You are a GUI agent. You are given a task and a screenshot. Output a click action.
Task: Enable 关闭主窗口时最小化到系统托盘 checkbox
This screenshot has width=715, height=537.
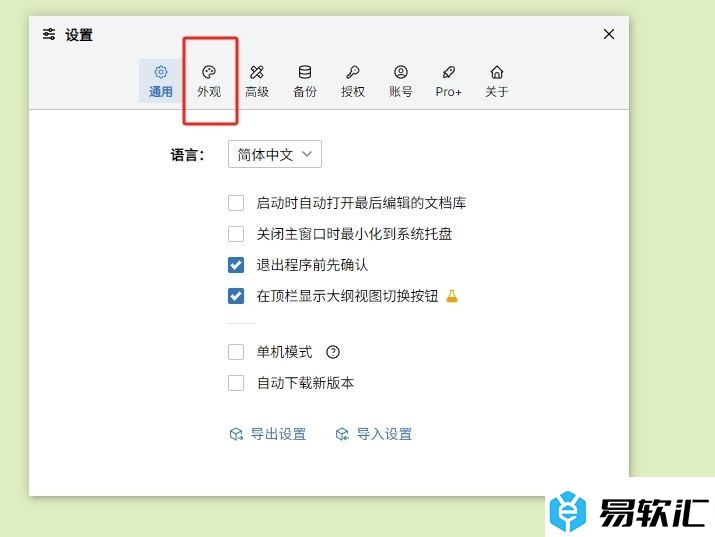point(236,234)
